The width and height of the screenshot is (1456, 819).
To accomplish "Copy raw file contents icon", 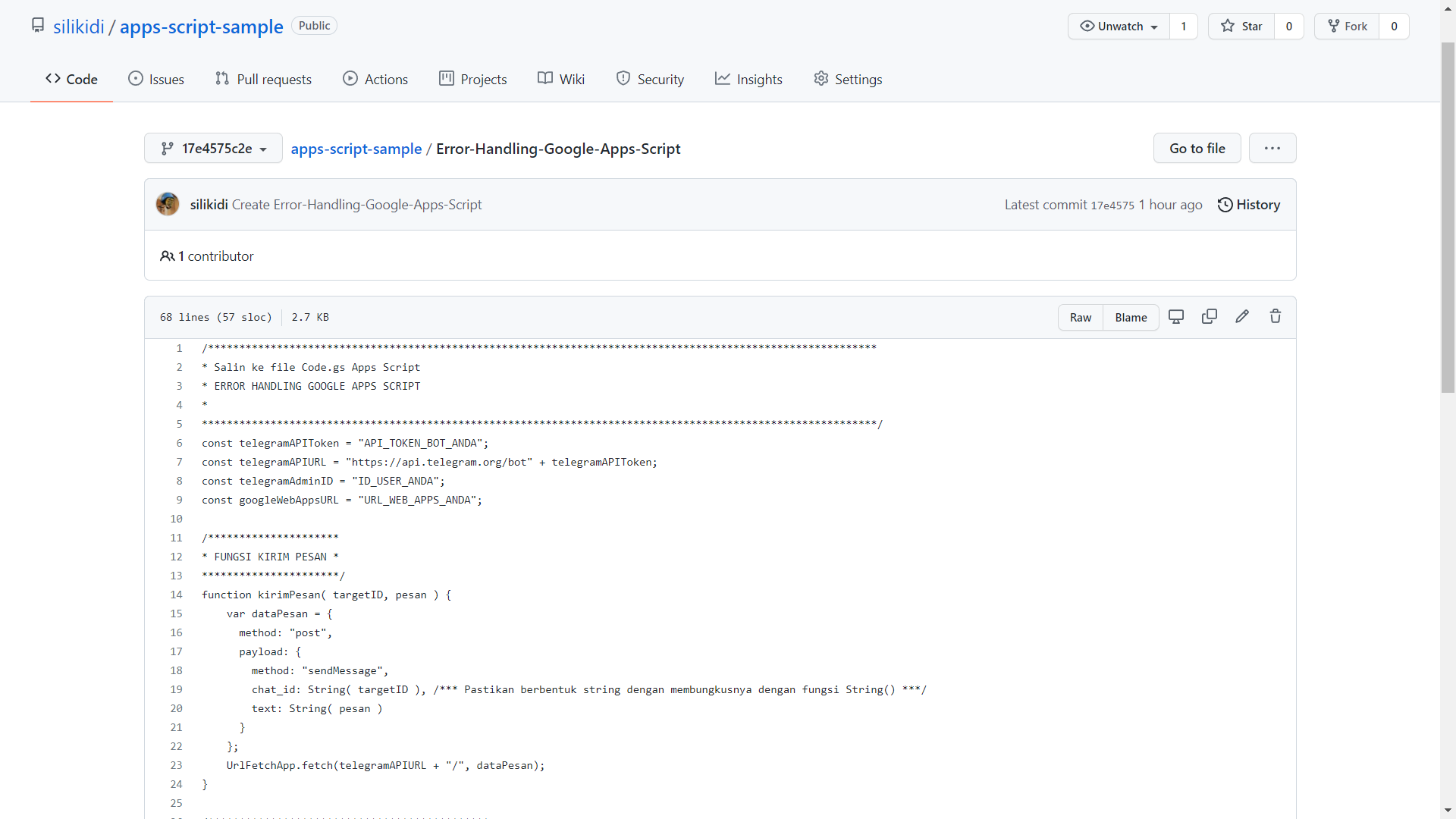I will tap(1210, 317).
